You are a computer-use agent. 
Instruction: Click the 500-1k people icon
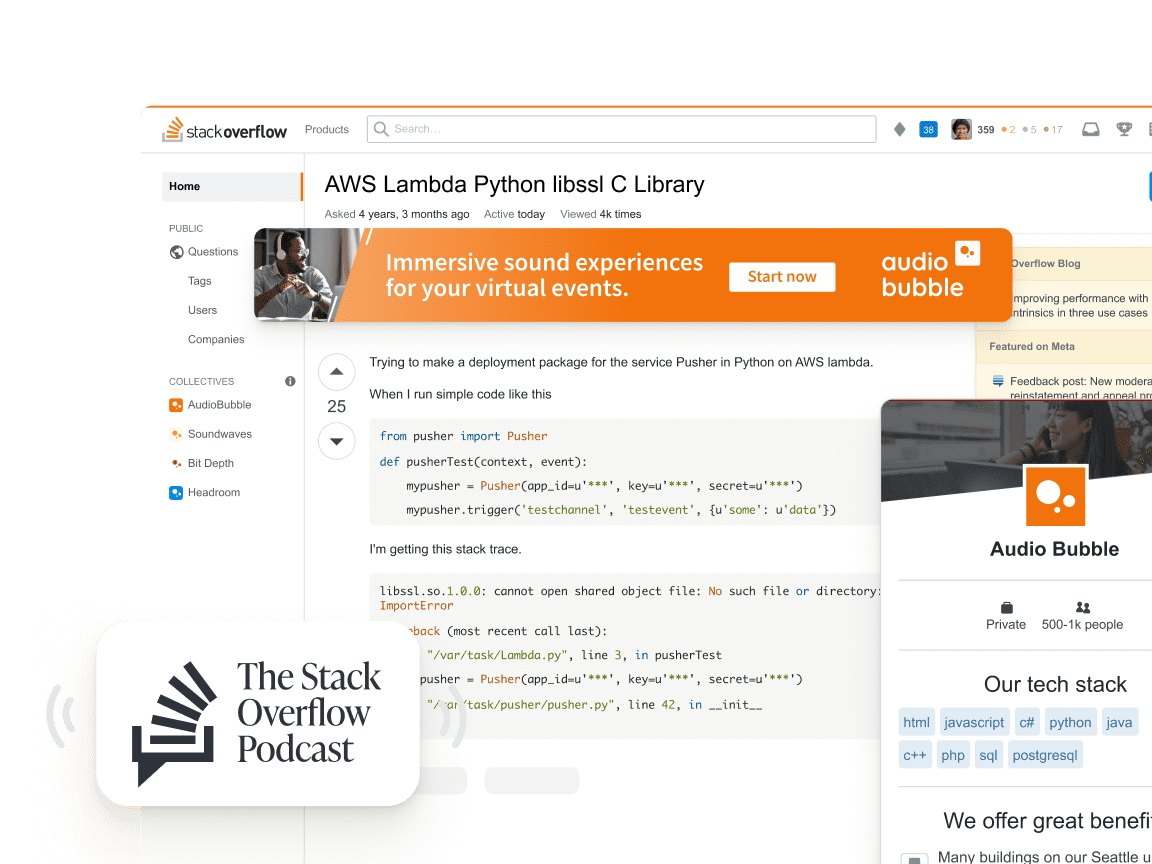pos(1083,608)
